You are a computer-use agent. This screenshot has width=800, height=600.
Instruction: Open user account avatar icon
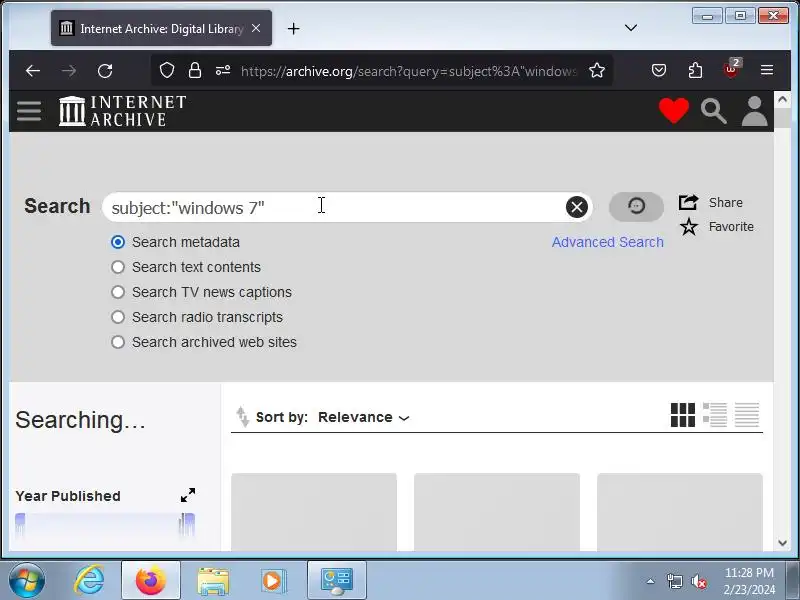(755, 111)
